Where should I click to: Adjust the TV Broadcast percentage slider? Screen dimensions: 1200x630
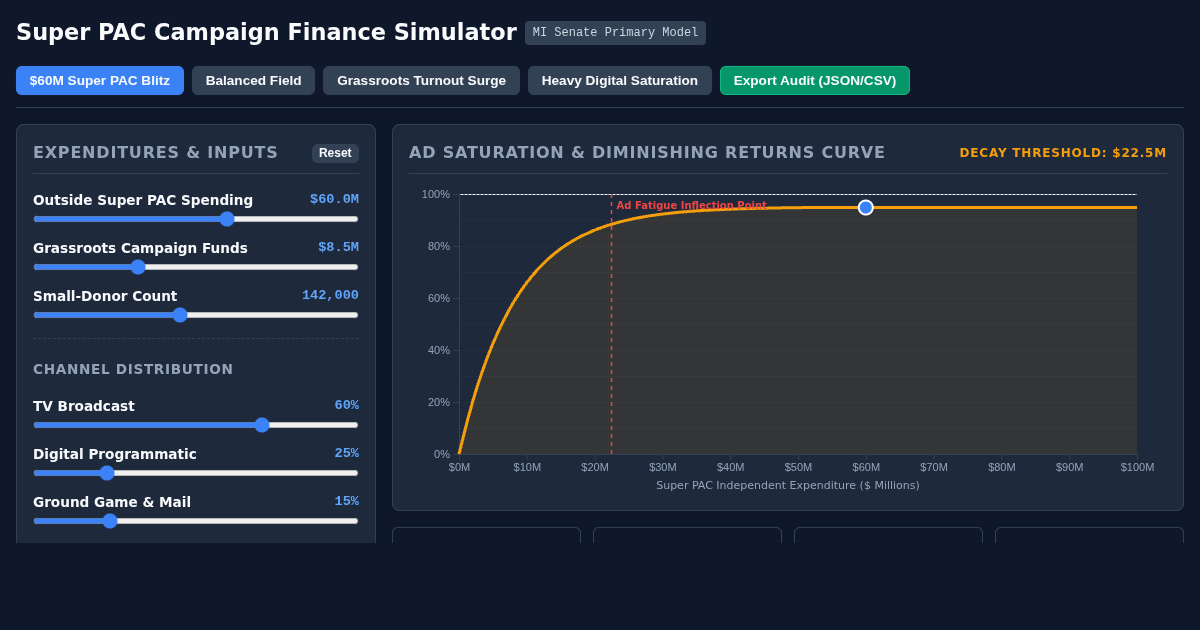196,425
